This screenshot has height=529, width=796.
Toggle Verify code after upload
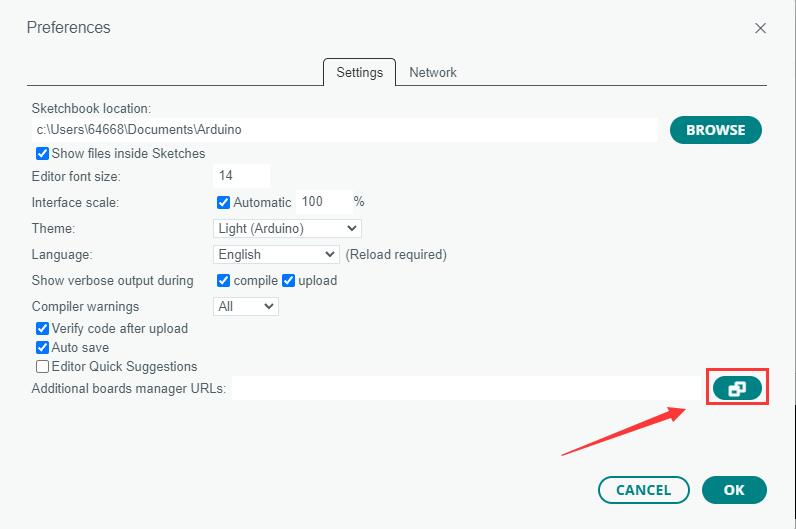[43, 329]
